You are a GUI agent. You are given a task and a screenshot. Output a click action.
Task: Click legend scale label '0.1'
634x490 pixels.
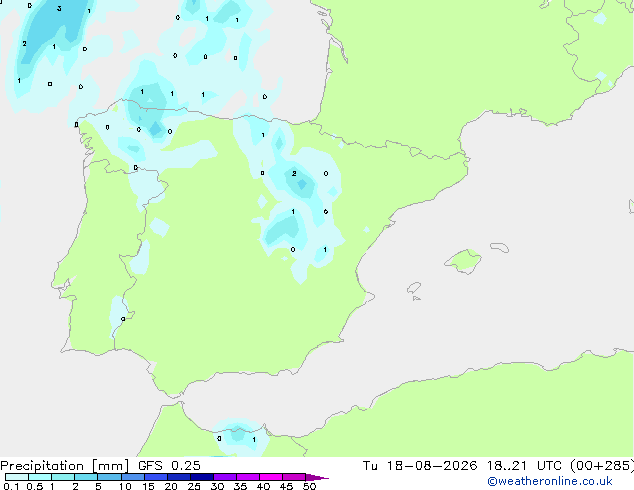tap(11, 486)
